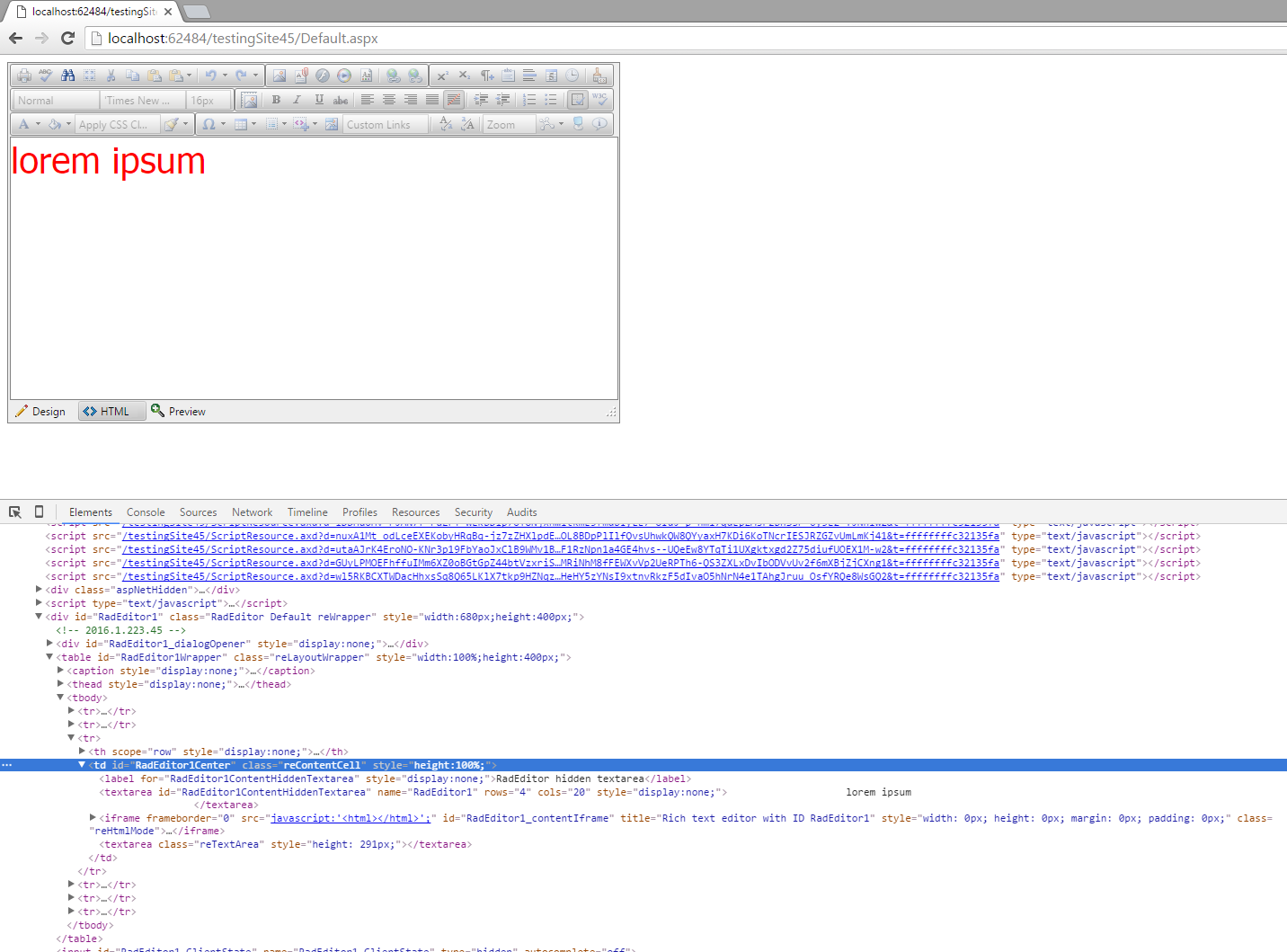Switch to the Sources tab
This screenshot has width=1287, height=952.
pos(198,512)
